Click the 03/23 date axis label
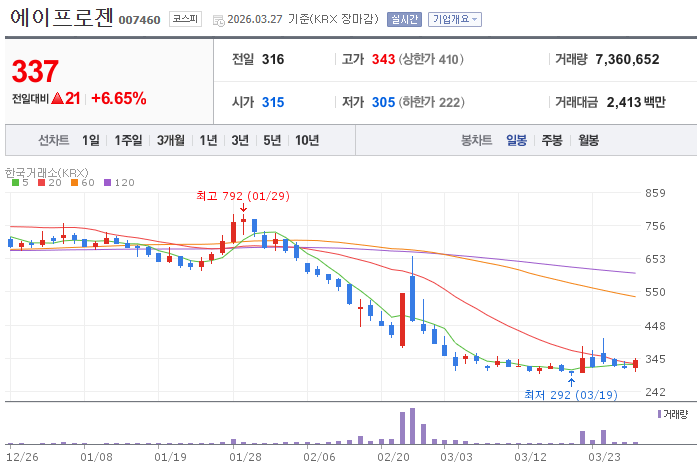The image size is (697, 470). tap(605, 457)
